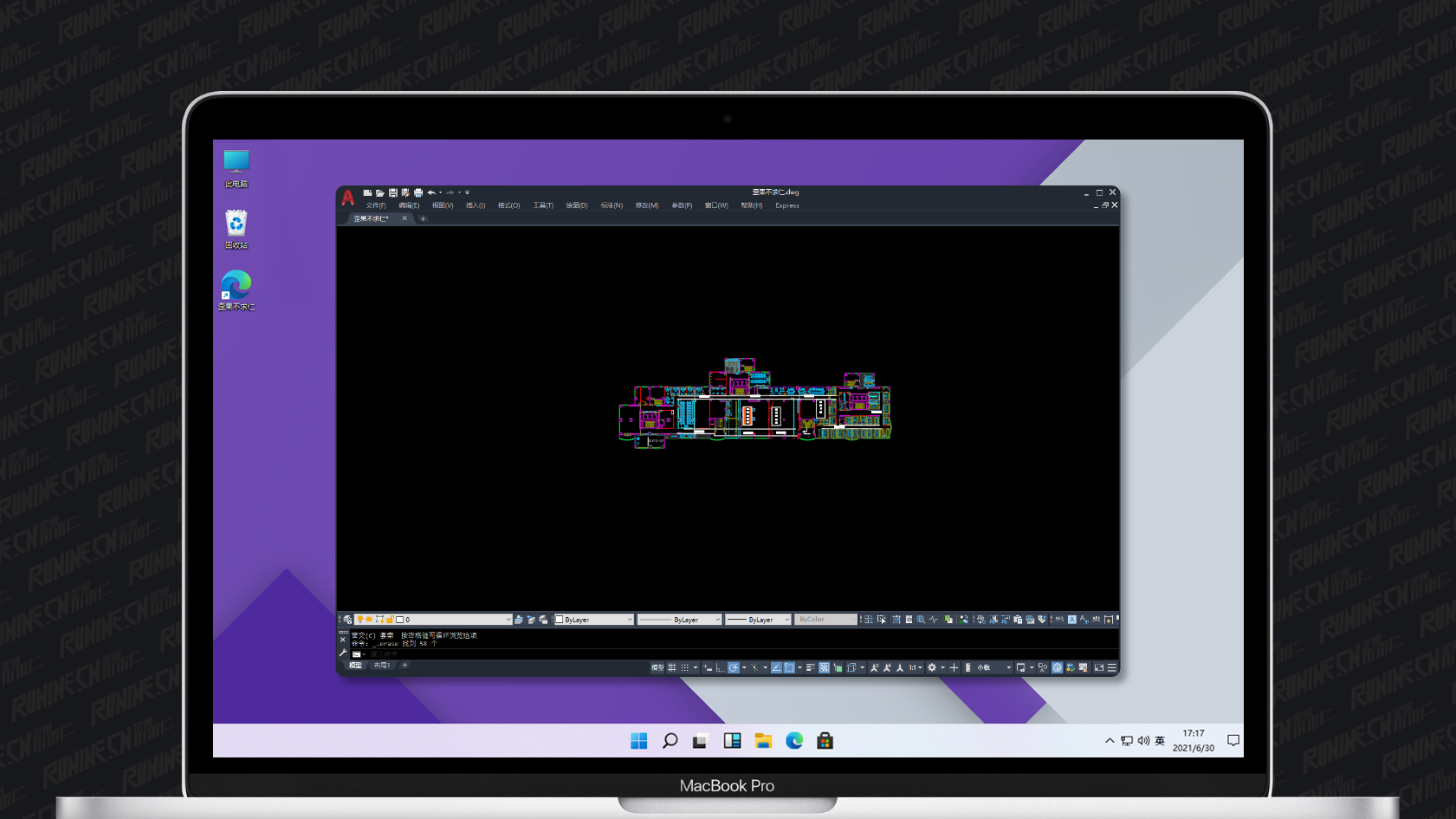Click the Print (plot) icon
This screenshot has height=819, width=1456.
(x=418, y=192)
